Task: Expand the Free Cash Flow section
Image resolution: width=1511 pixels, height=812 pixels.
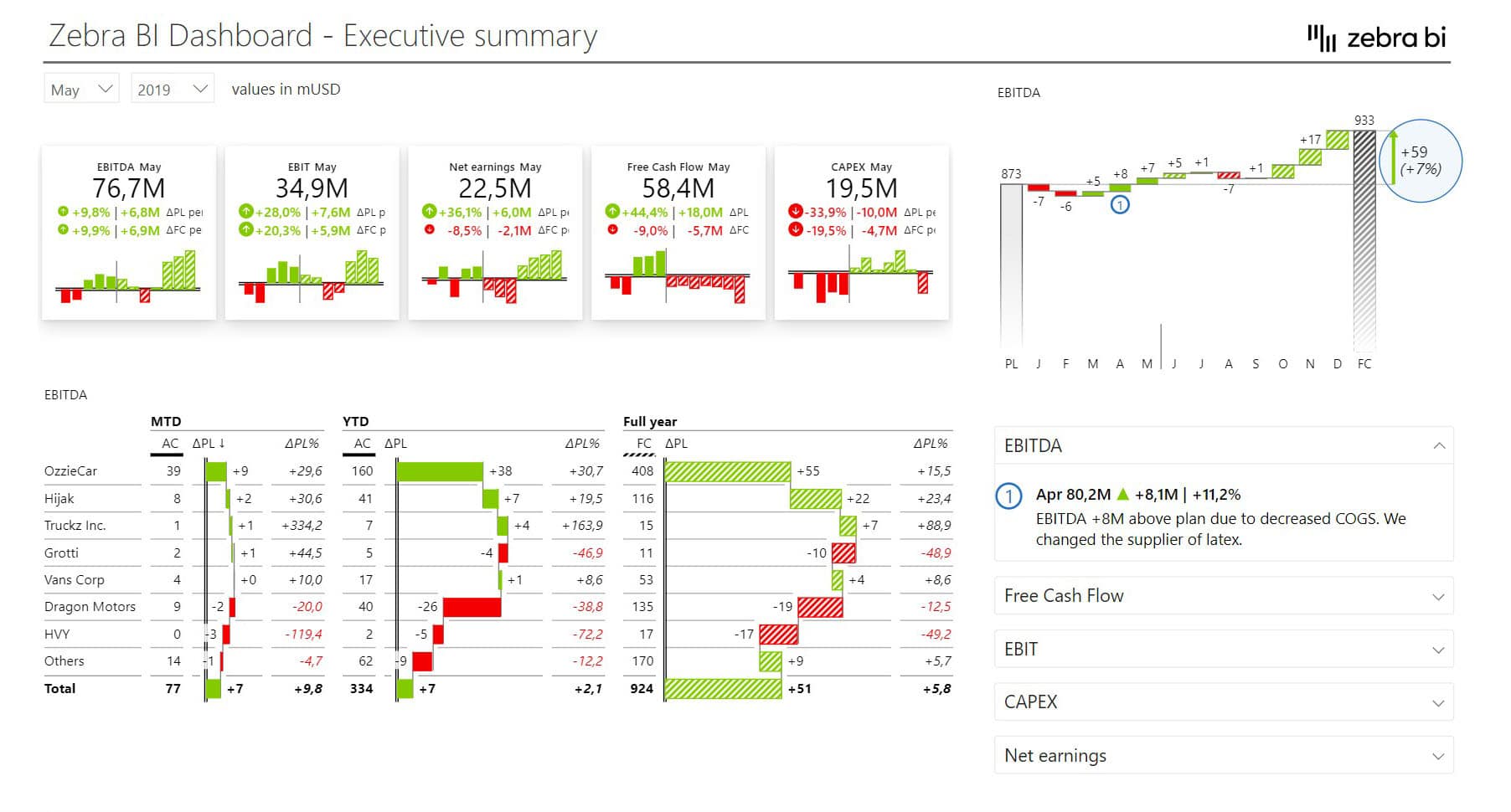Action: coord(1438,596)
